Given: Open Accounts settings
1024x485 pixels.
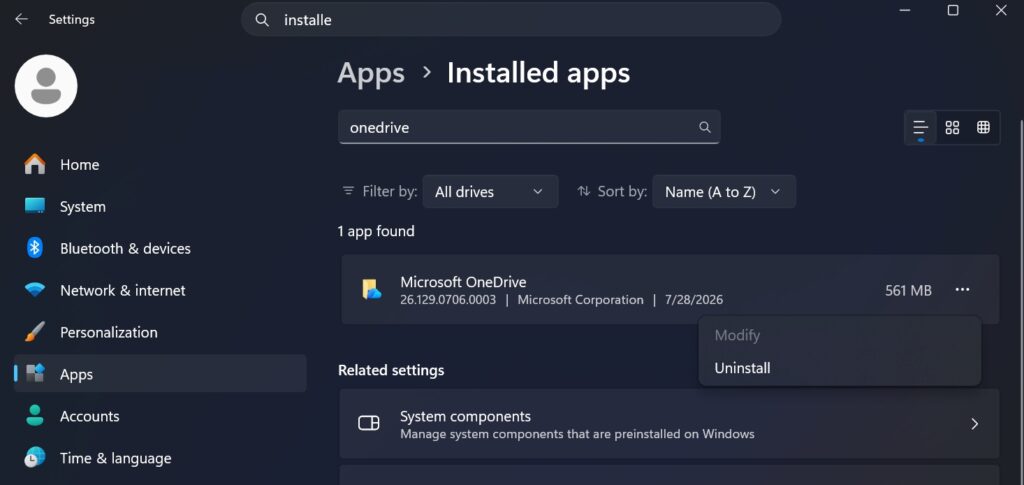Looking at the screenshot, I should (160, 416).
